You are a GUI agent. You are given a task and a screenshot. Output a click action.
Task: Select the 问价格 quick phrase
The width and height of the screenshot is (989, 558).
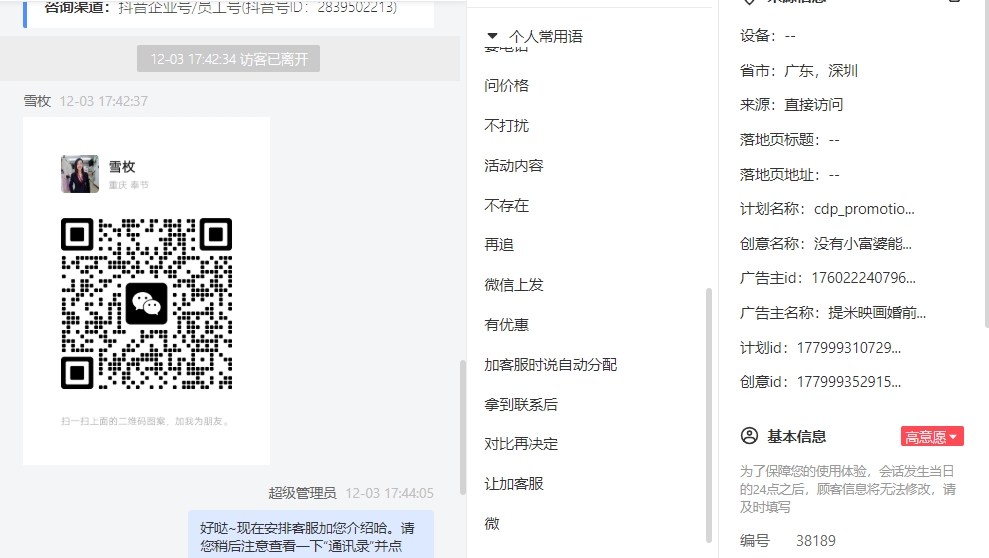[x=506, y=86]
